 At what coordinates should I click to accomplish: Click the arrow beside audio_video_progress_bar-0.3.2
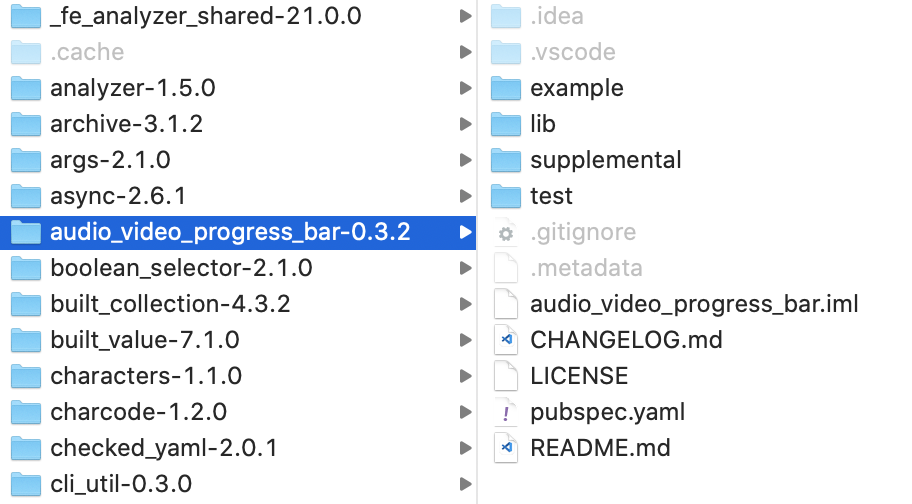(x=464, y=232)
